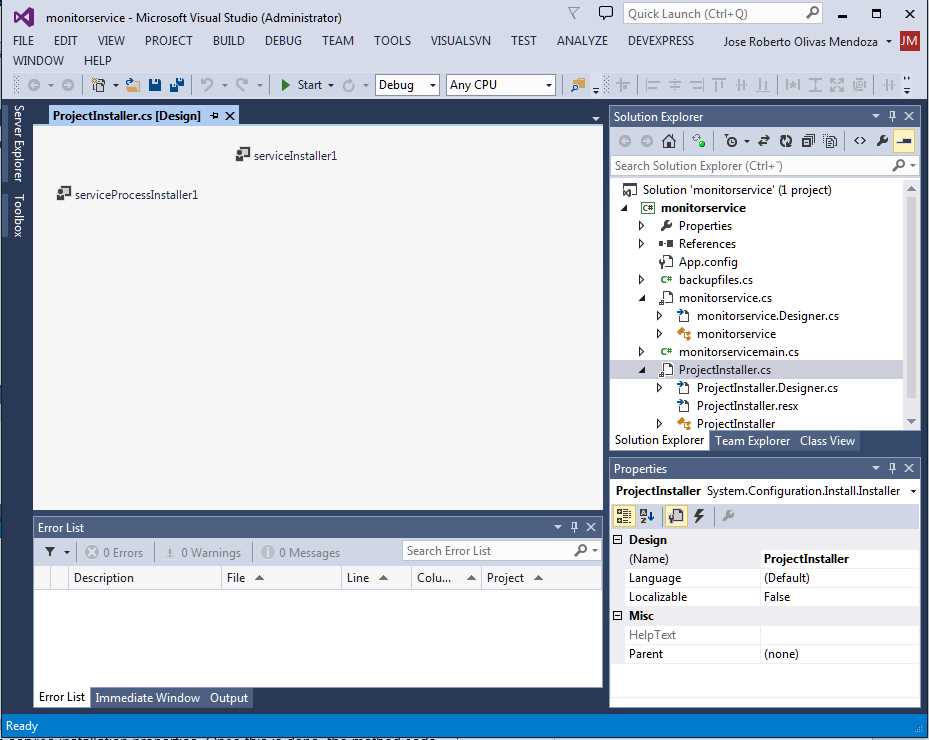Screen dimensions: 929x740
Task: Expand the Properties node in Solution Explorer
Action: point(641,226)
